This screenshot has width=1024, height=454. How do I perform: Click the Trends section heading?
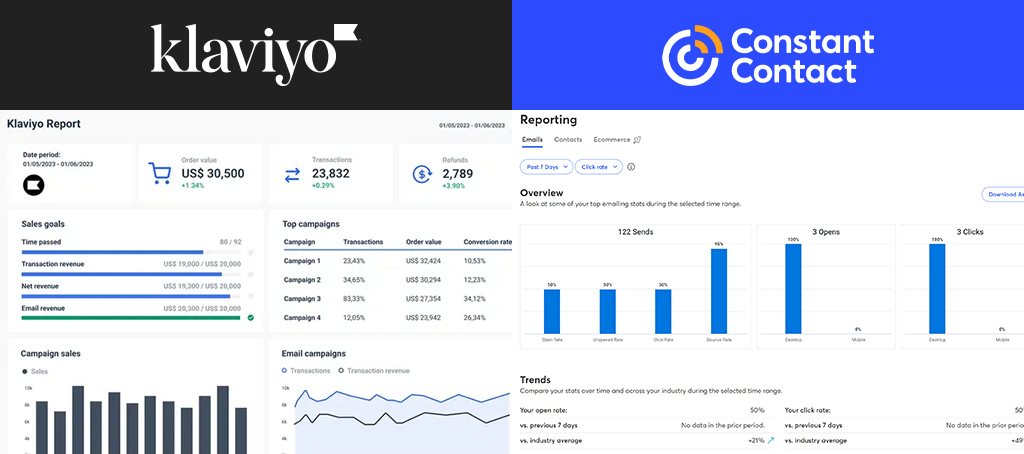(535, 380)
